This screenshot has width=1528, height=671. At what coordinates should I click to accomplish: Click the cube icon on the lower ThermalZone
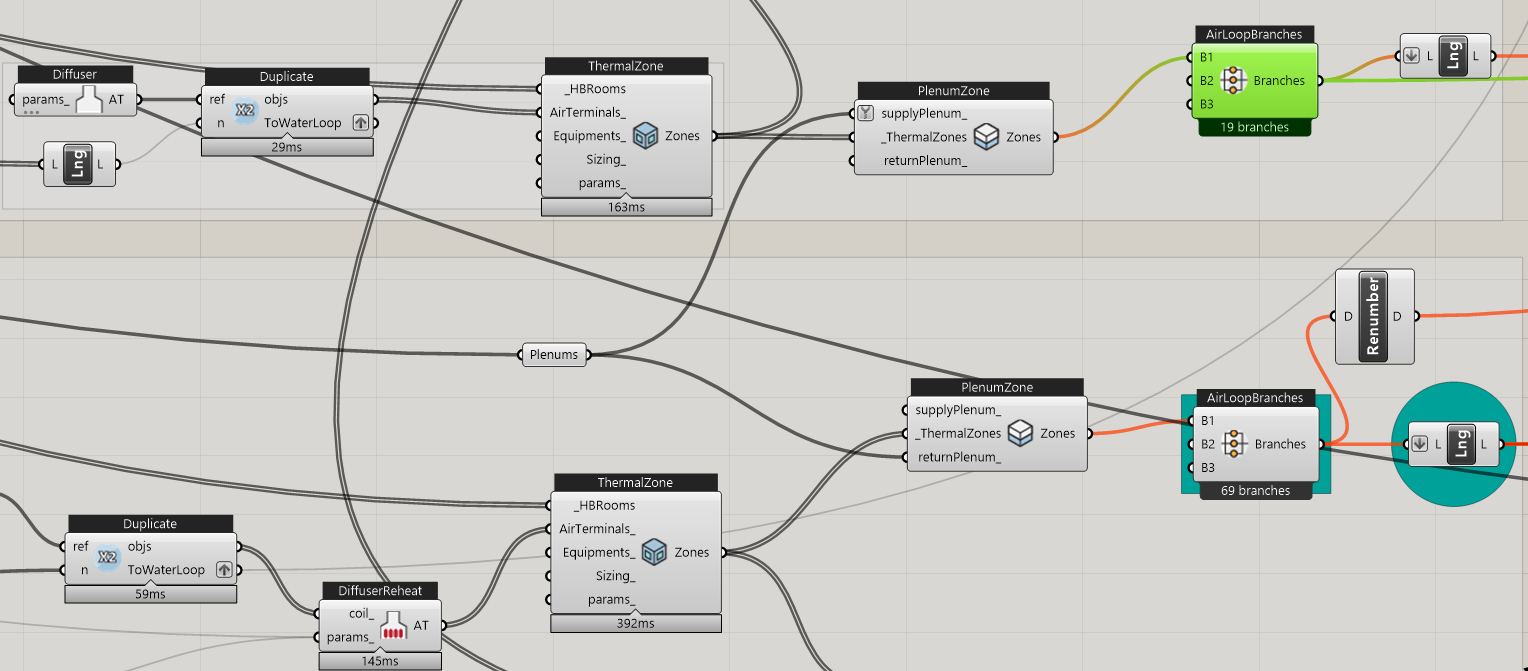[x=654, y=552]
